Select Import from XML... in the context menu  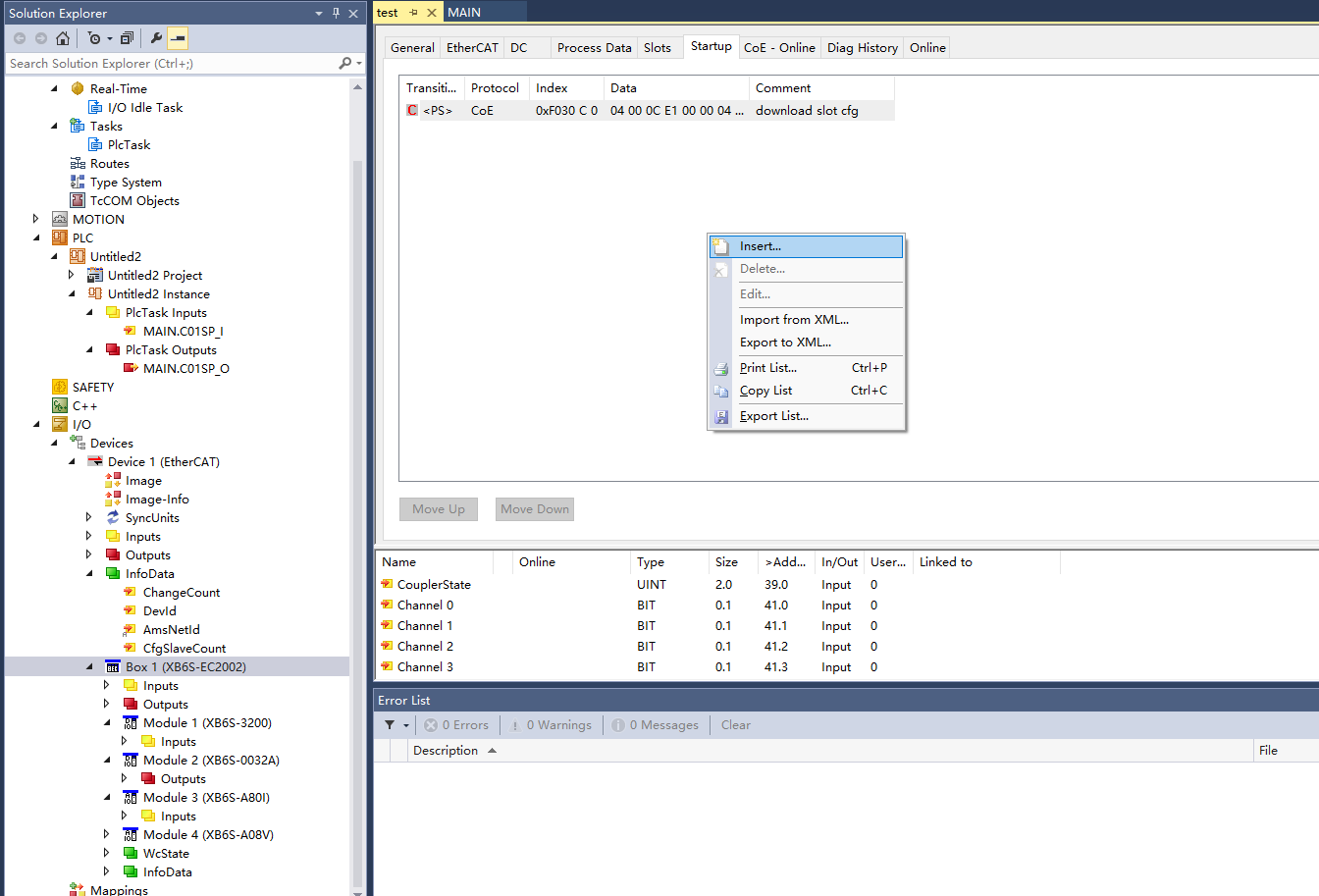[794, 320]
